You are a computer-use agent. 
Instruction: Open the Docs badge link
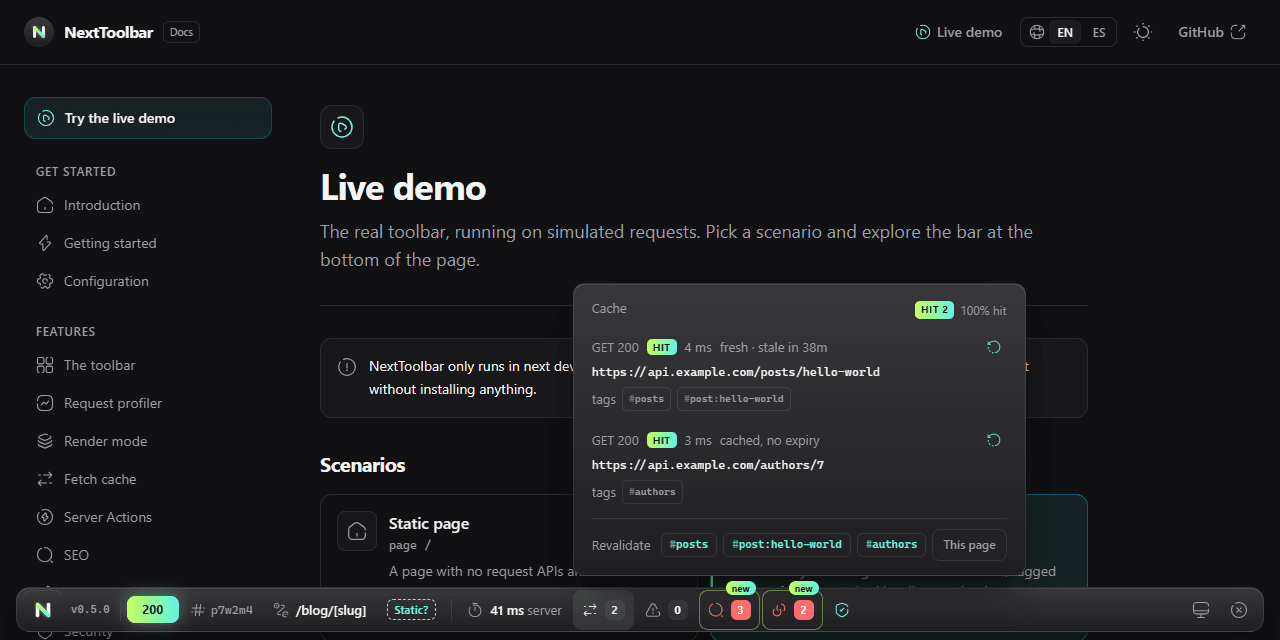point(181,32)
